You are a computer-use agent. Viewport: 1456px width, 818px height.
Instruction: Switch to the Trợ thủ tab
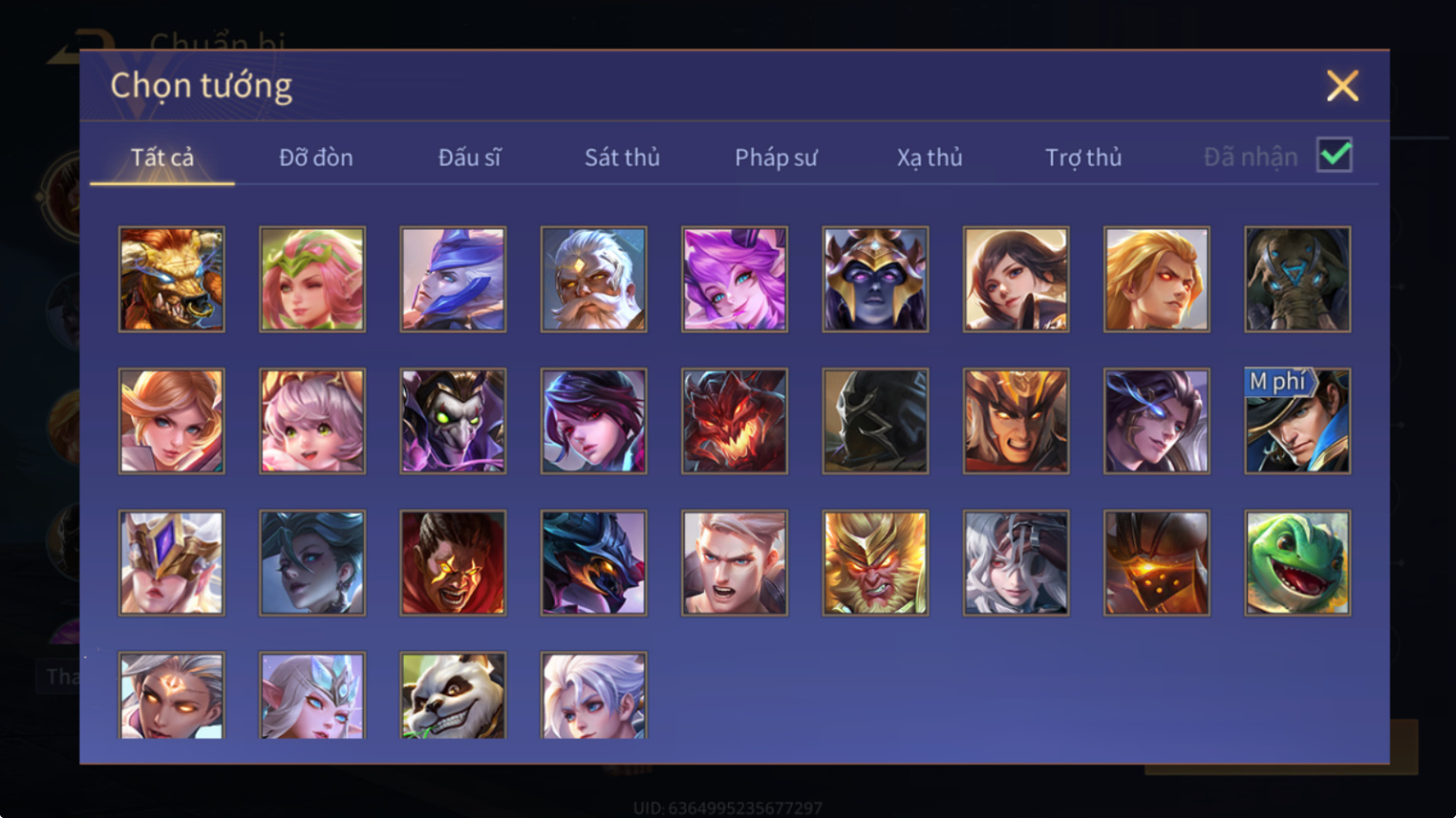coord(1083,158)
